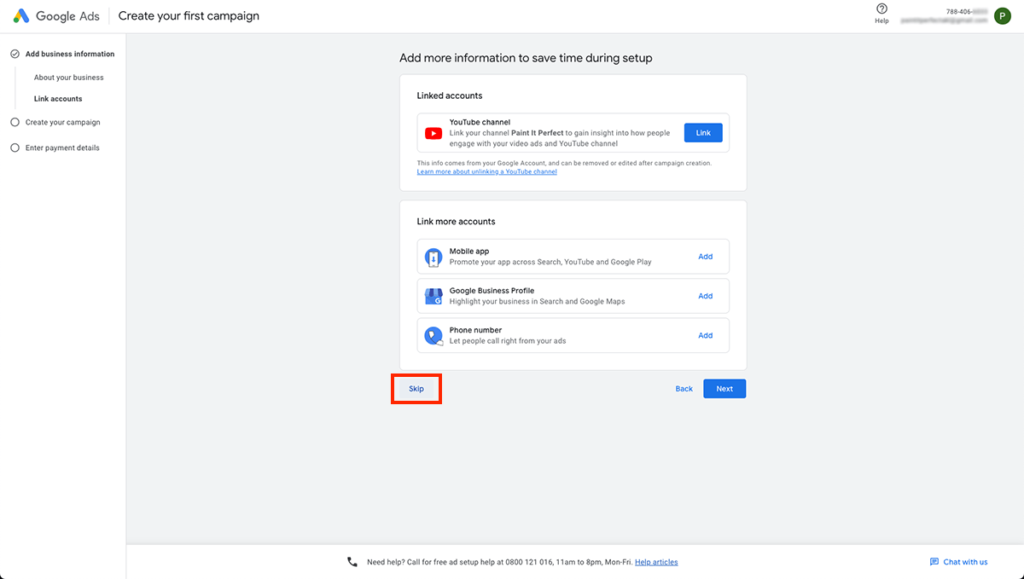Click the Mobile app icon
1024x579 pixels.
433,257
